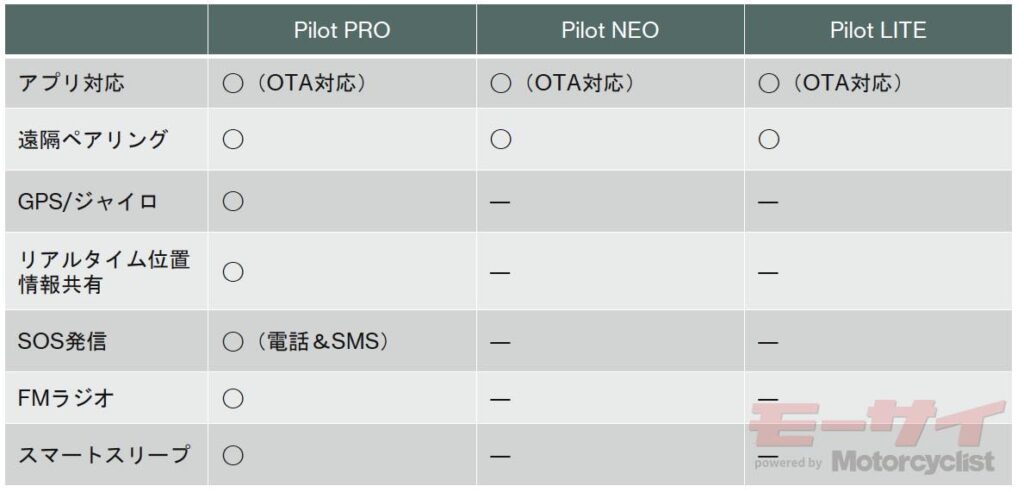
Task: Click the circle for Pilot LITE 遠隔ペアリング
Action: click(x=769, y=140)
